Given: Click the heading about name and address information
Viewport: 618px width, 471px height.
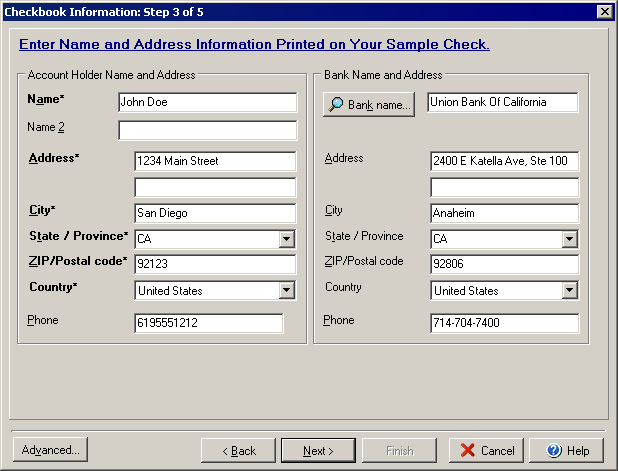Looking at the screenshot, I should point(254,44).
